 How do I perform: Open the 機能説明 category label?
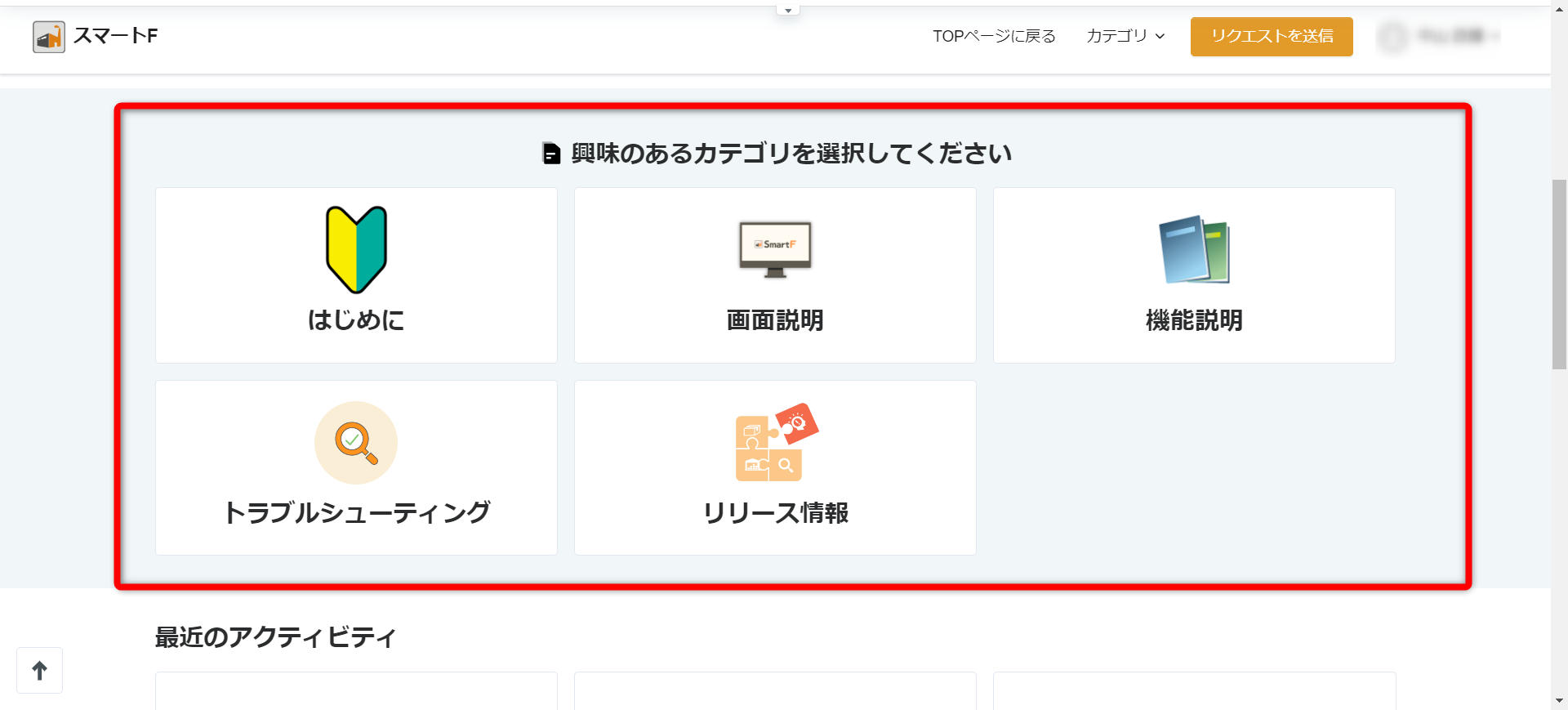click(x=1194, y=320)
